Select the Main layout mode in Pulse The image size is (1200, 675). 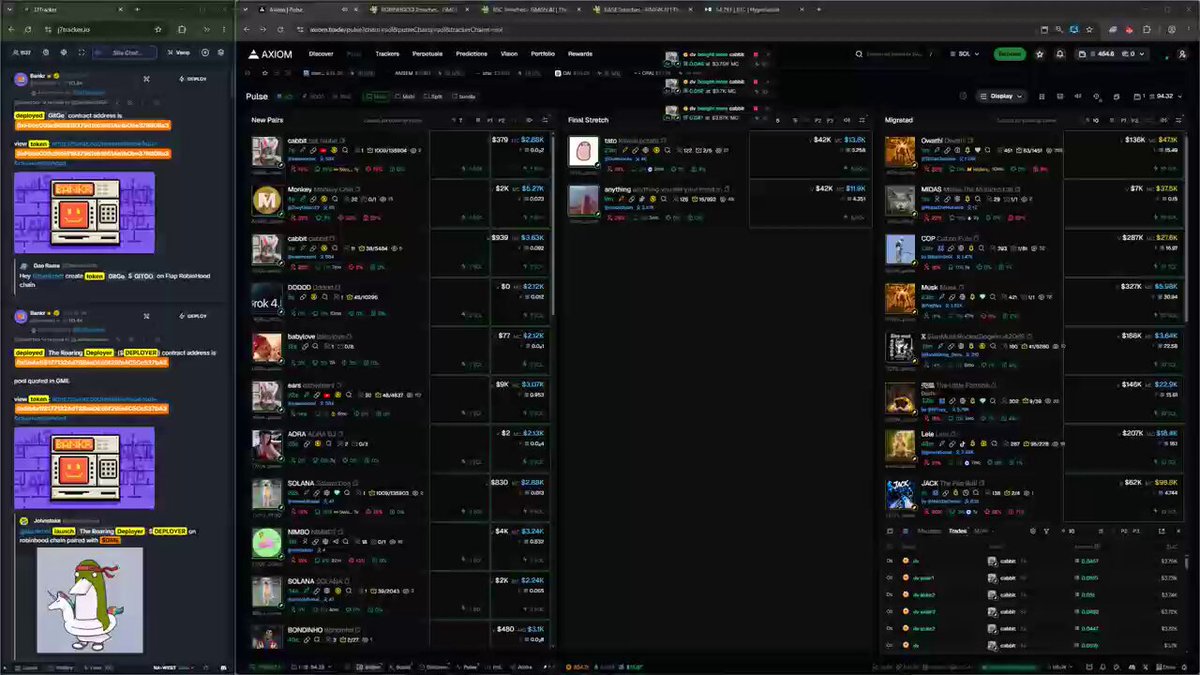coord(376,97)
